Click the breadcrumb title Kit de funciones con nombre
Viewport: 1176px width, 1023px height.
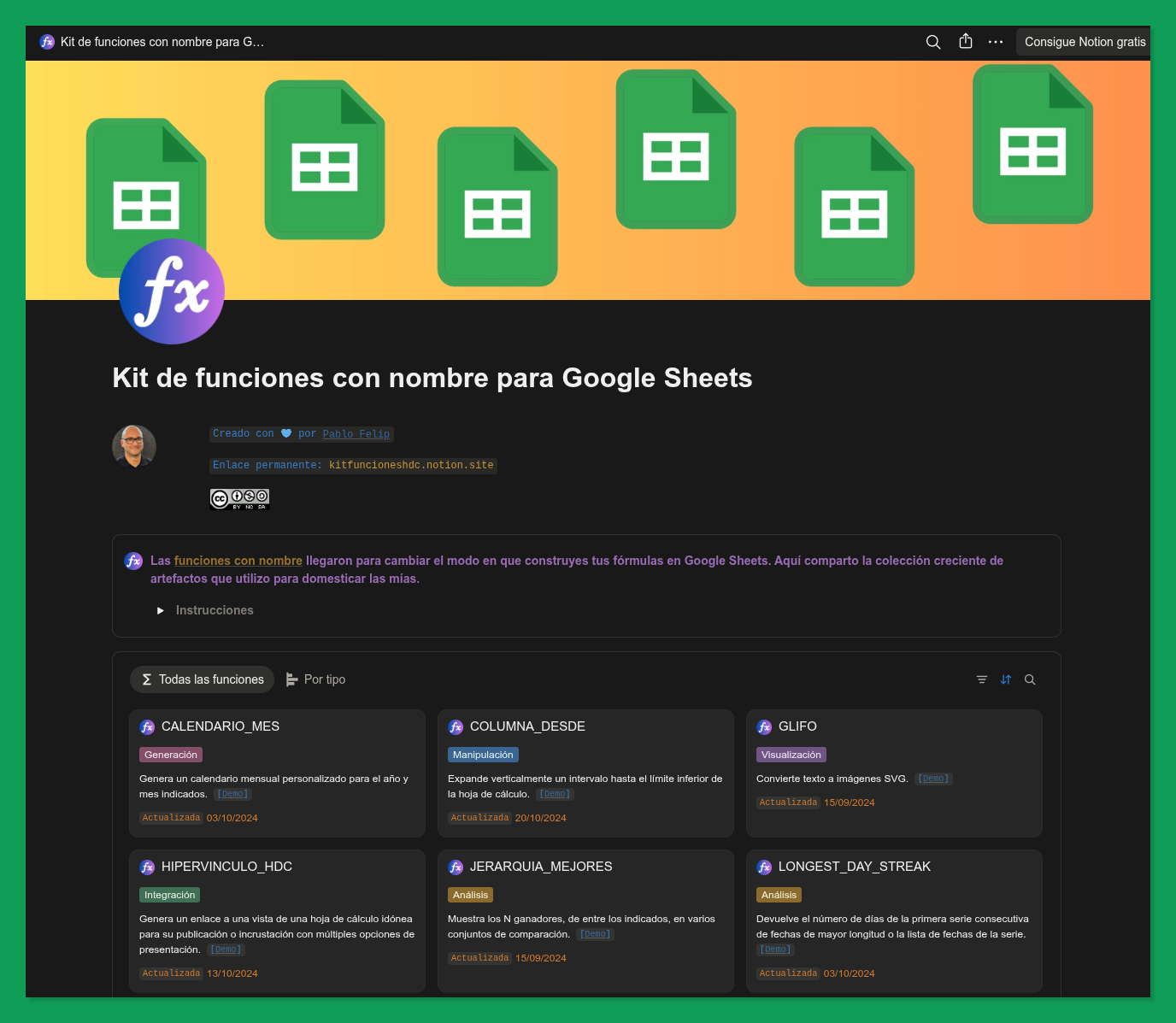click(162, 42)
